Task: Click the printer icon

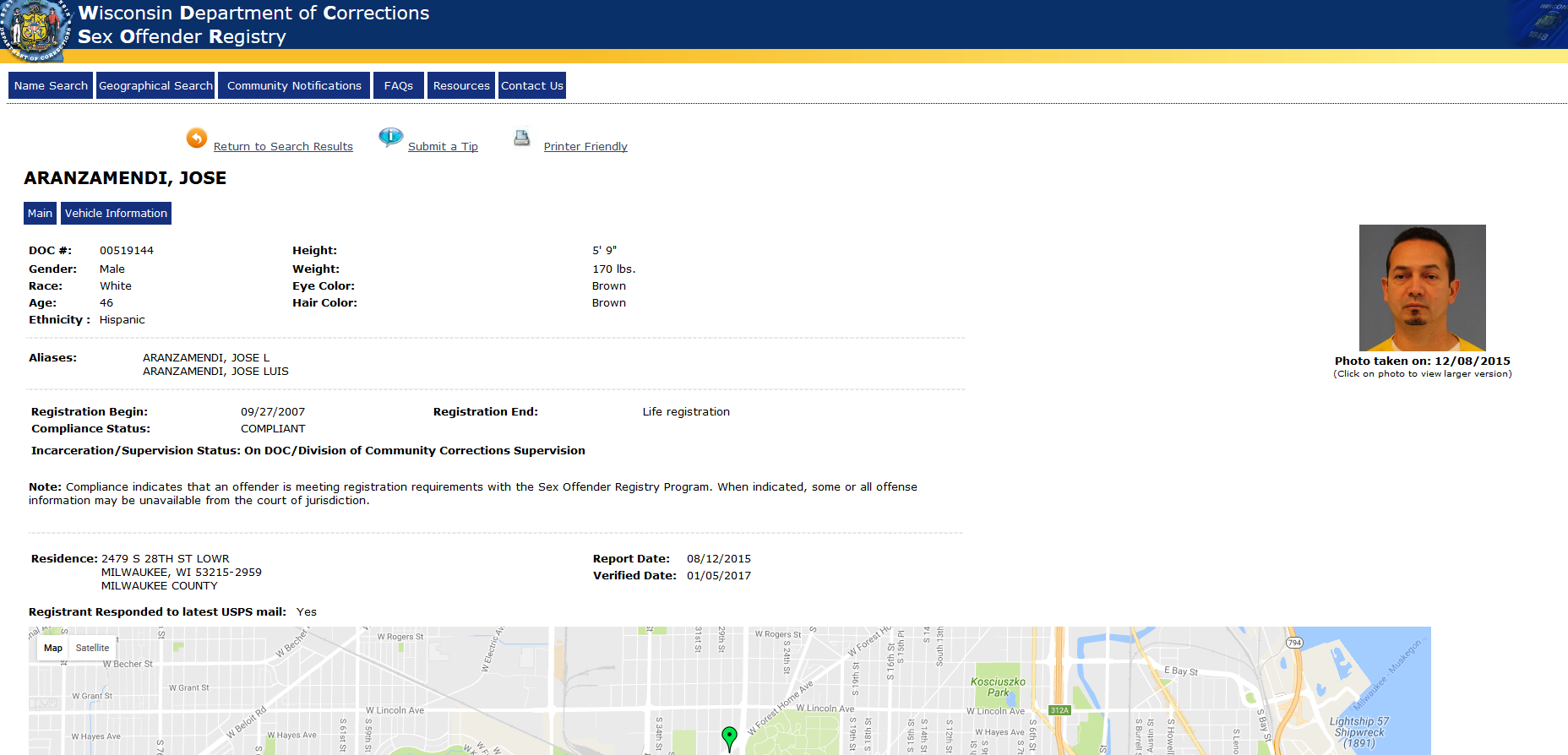Action: tap(522, 138)
